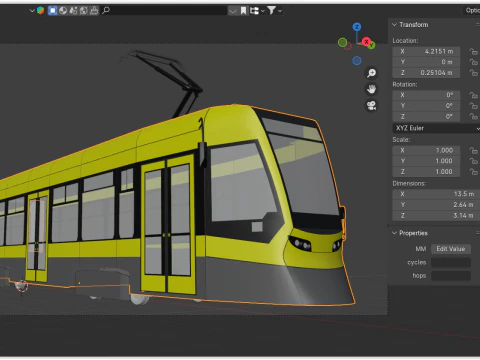Click the Rotation Y field
480x360 pixels.
[x=426, y=106]
